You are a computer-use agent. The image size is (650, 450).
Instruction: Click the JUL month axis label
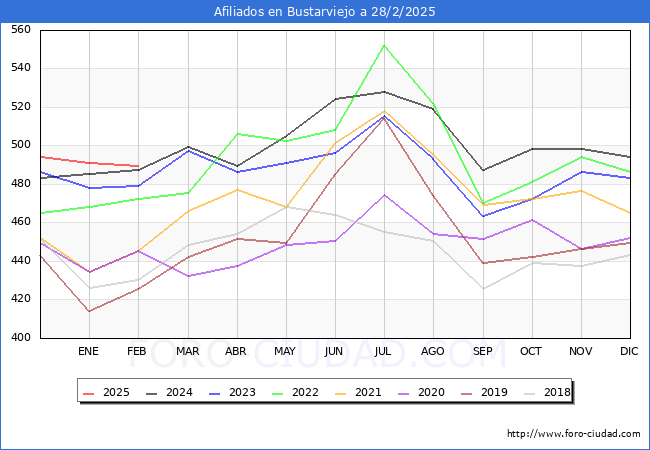click(383, 351)
